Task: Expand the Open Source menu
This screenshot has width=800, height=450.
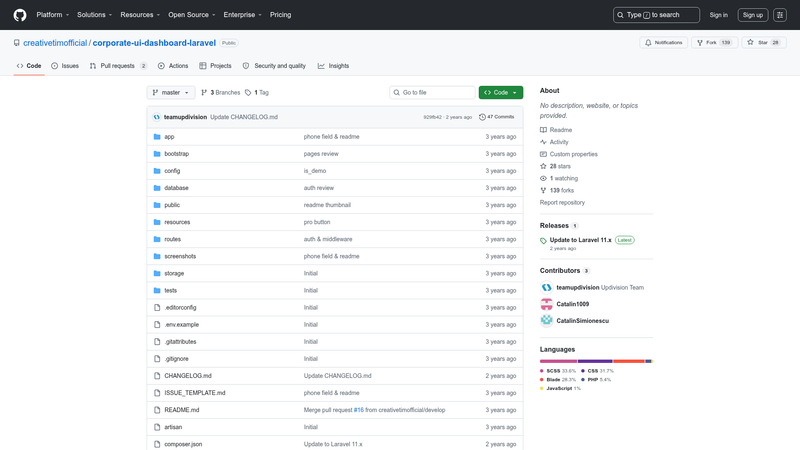Action: (192, 15)
